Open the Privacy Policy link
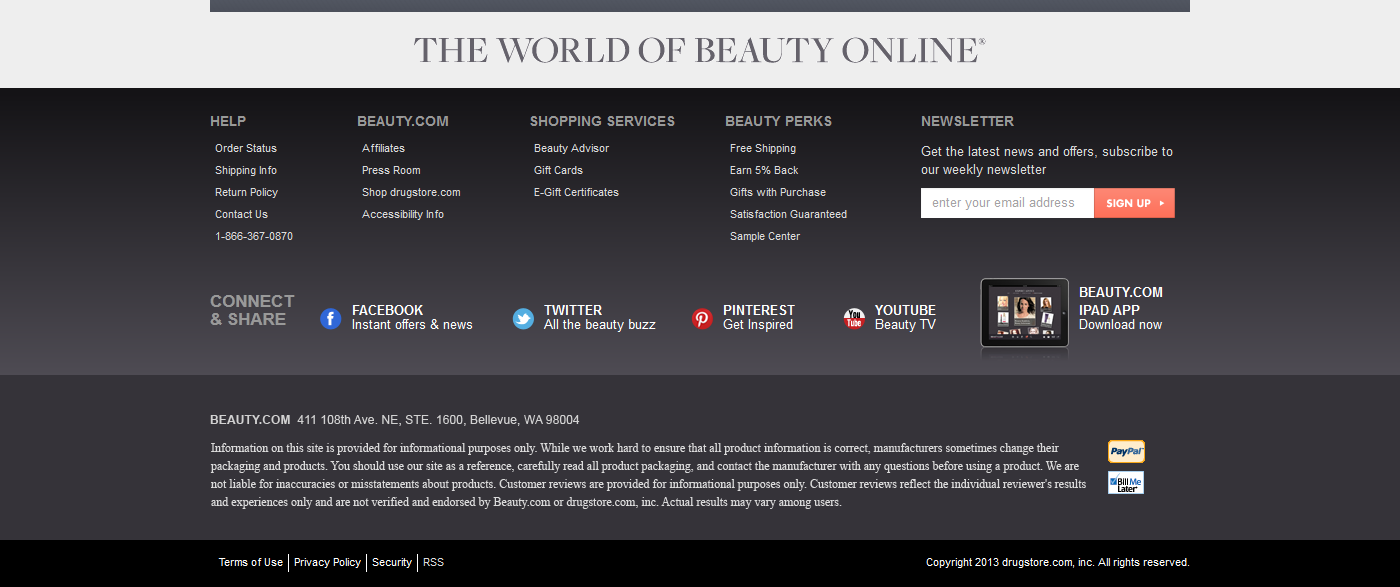The width and height of the screenshot is (1400, 587). 327,562
